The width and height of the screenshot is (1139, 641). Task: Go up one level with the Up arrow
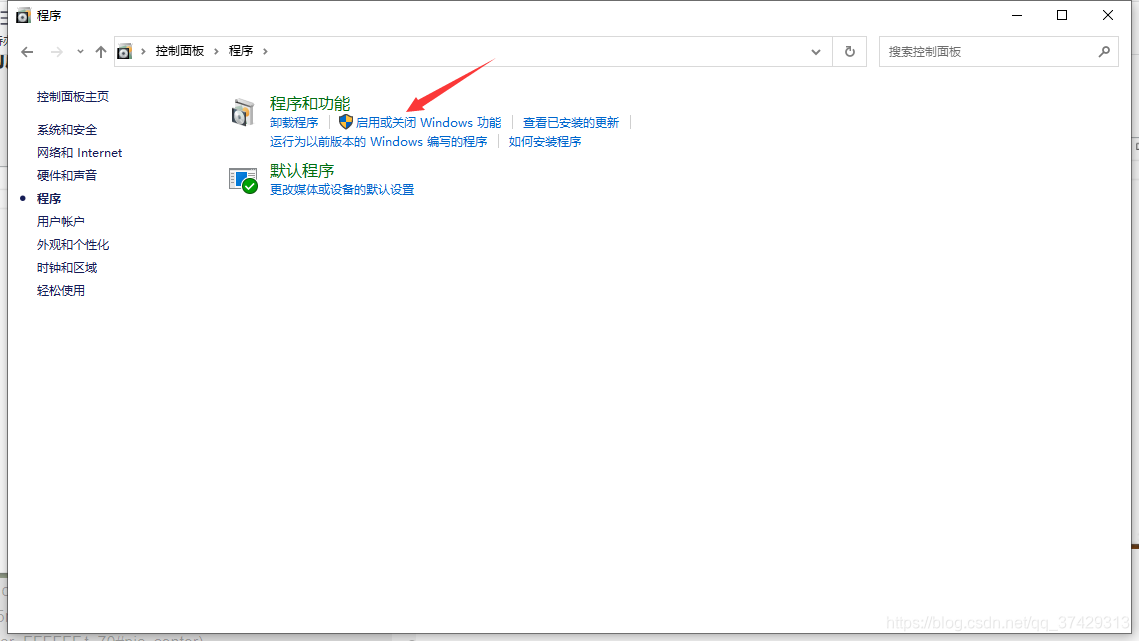101,52
